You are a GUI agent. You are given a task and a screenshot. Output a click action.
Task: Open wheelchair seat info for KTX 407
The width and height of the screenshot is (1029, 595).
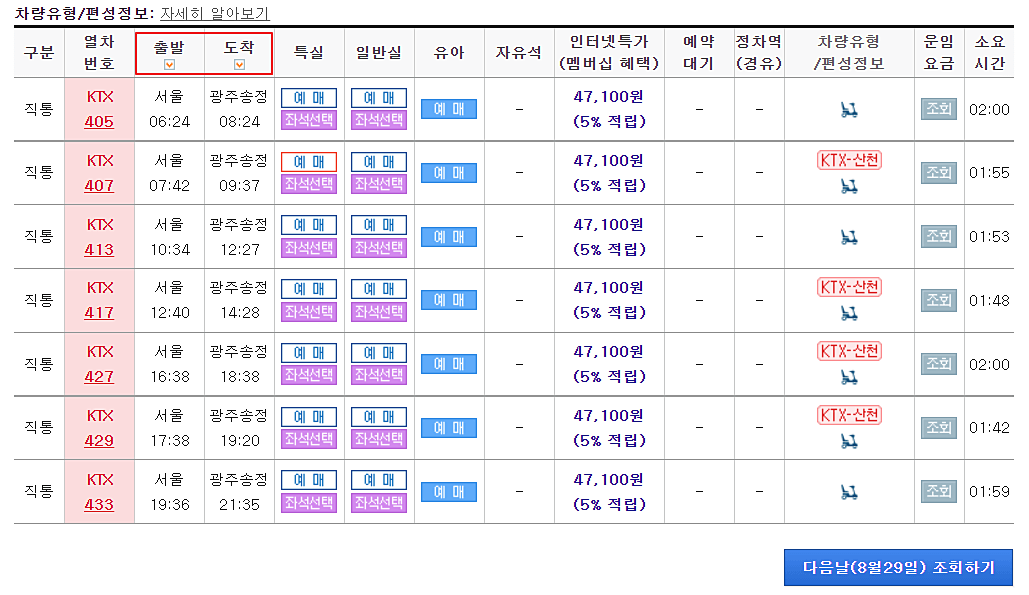coord(849,187)
